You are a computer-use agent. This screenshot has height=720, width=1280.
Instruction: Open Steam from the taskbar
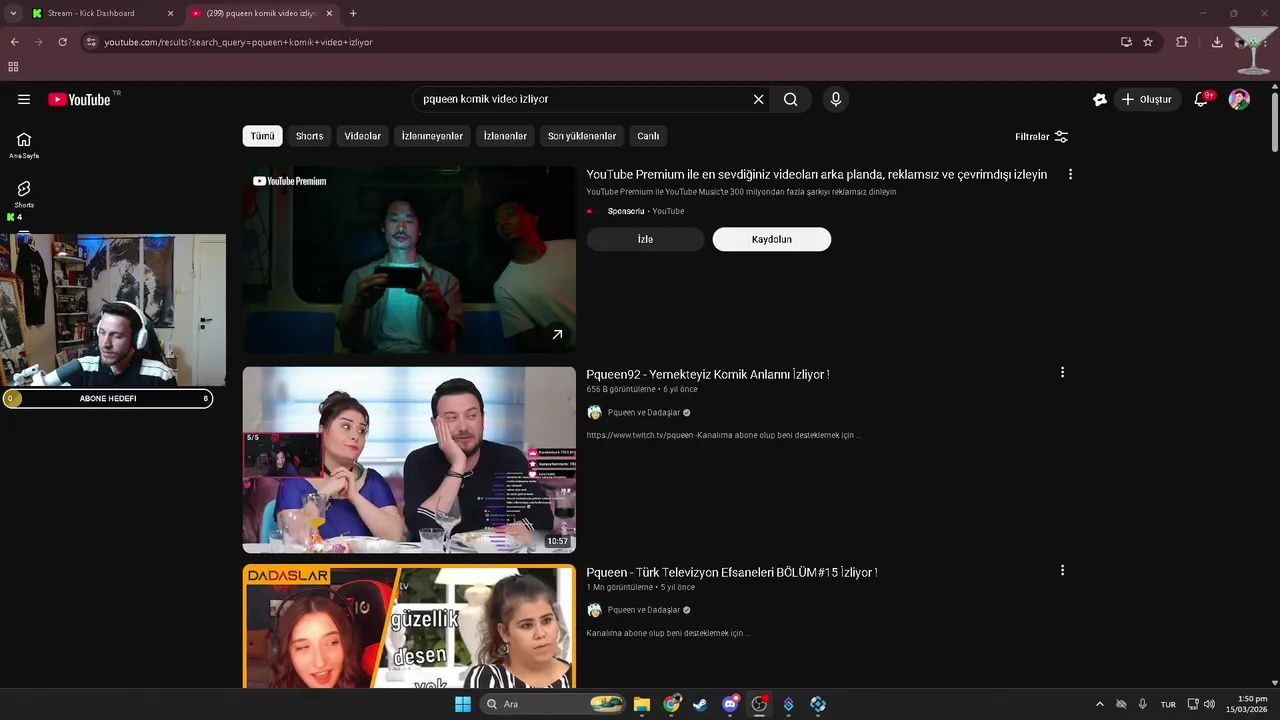[x=700, y=704]
